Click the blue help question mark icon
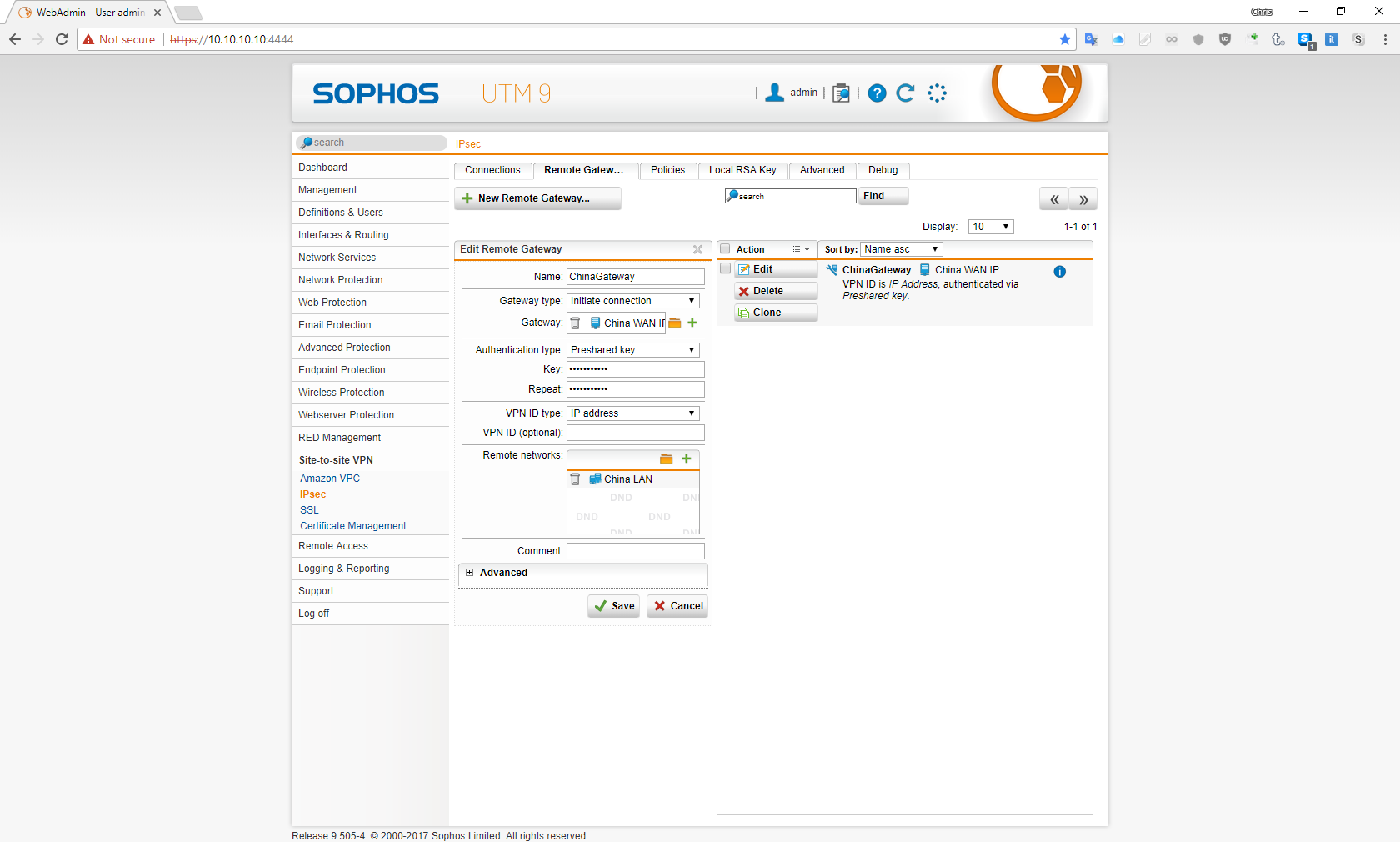 877,93
